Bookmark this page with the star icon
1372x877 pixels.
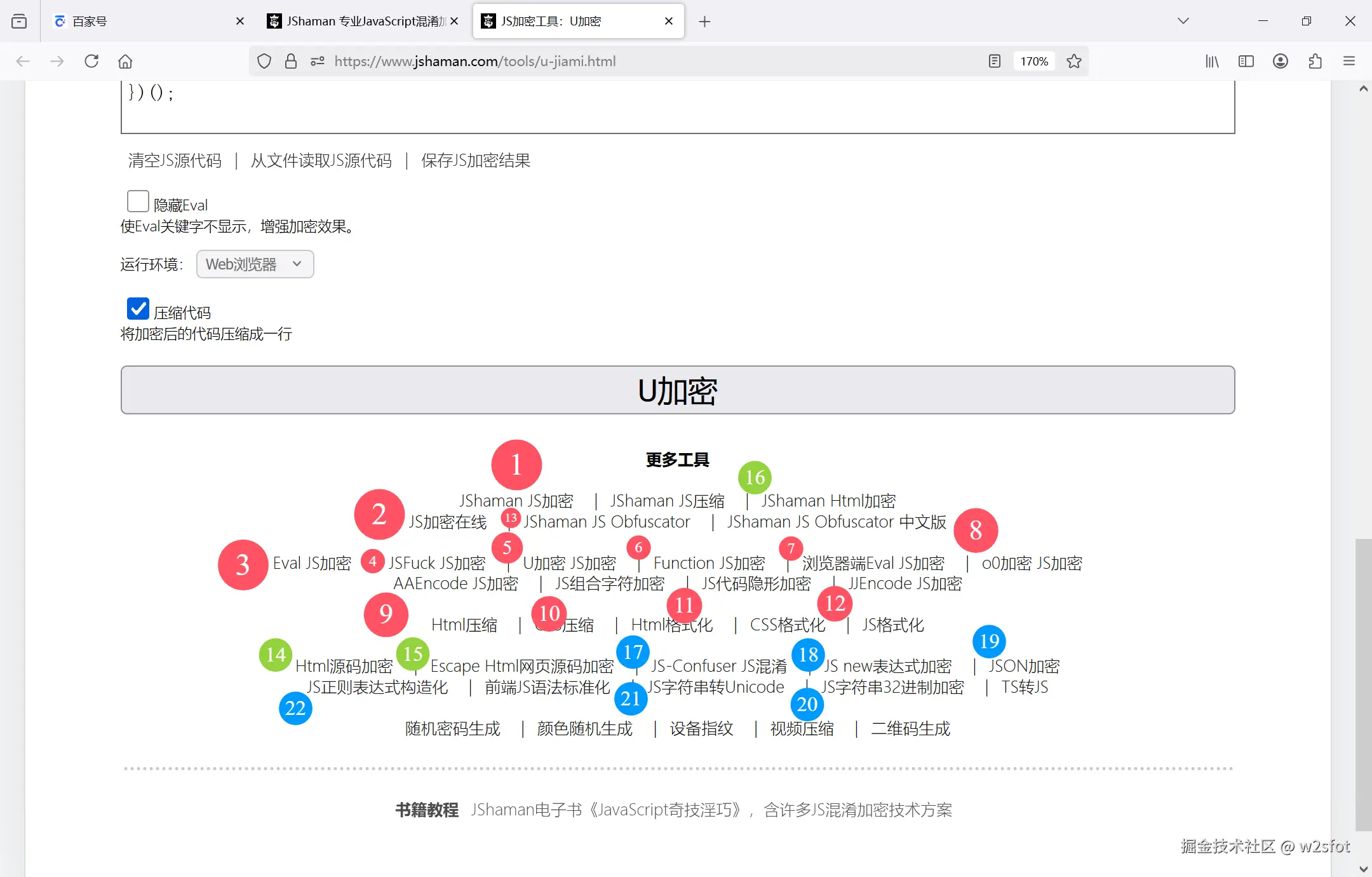(x=1073, y=61)
